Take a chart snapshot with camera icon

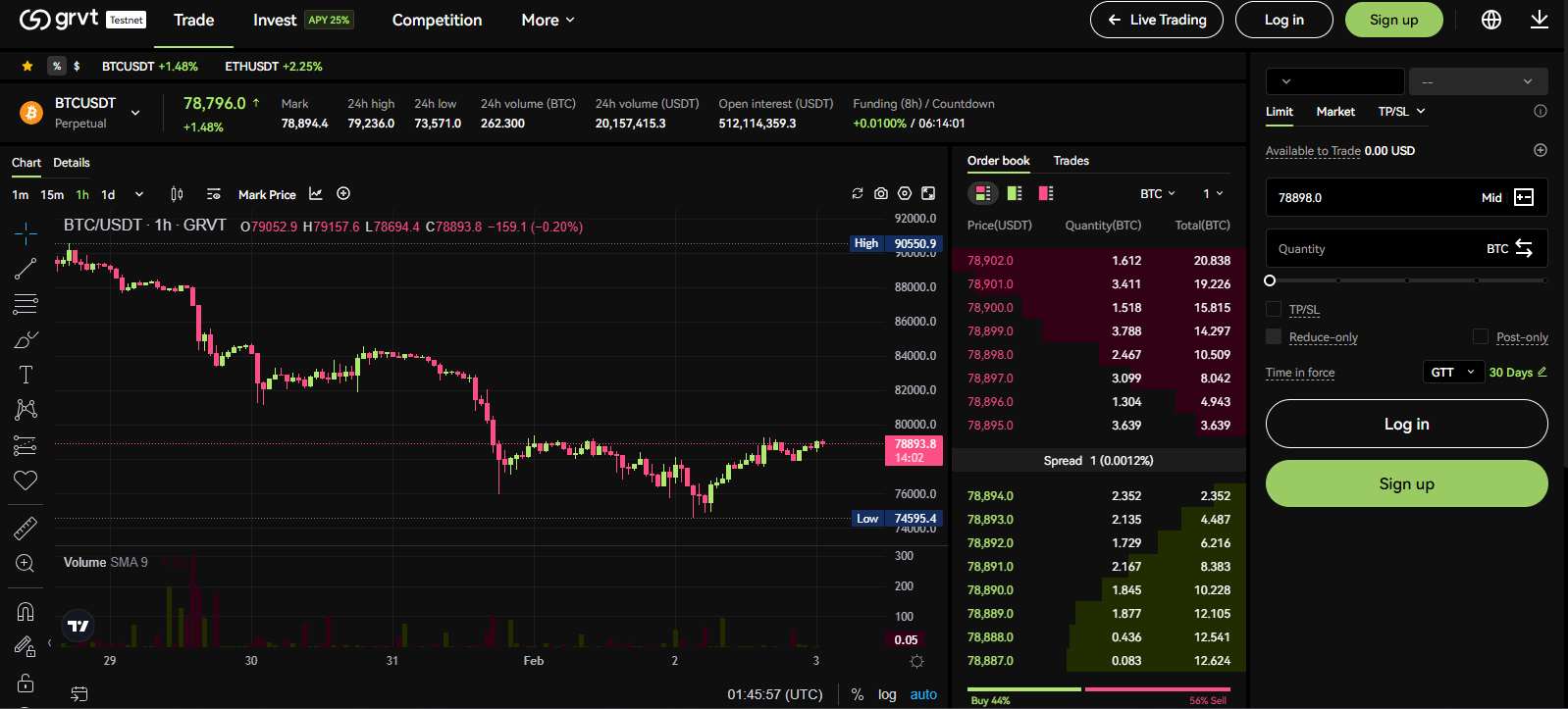click(x=881, y=194)
